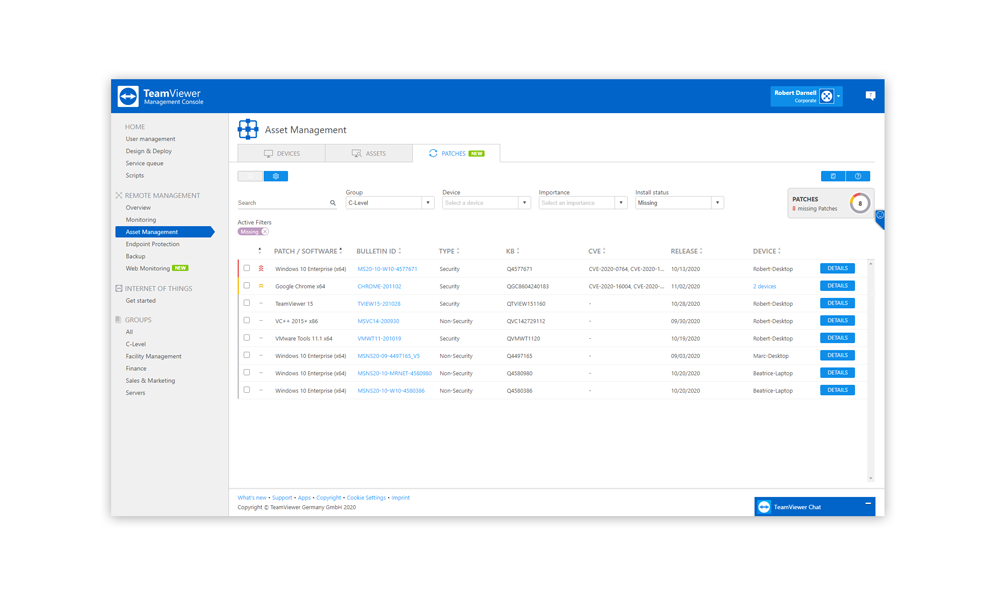Viewport: 1000px width, 600px height.
Task: Click the grey toolbar button beside the gear
Action: tap(250, 176)
